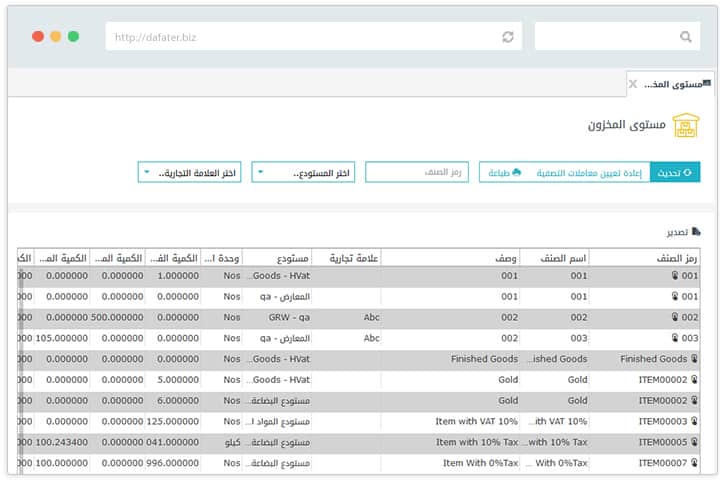
Task: Click the اسم الصنف column header
Action: 564,258
